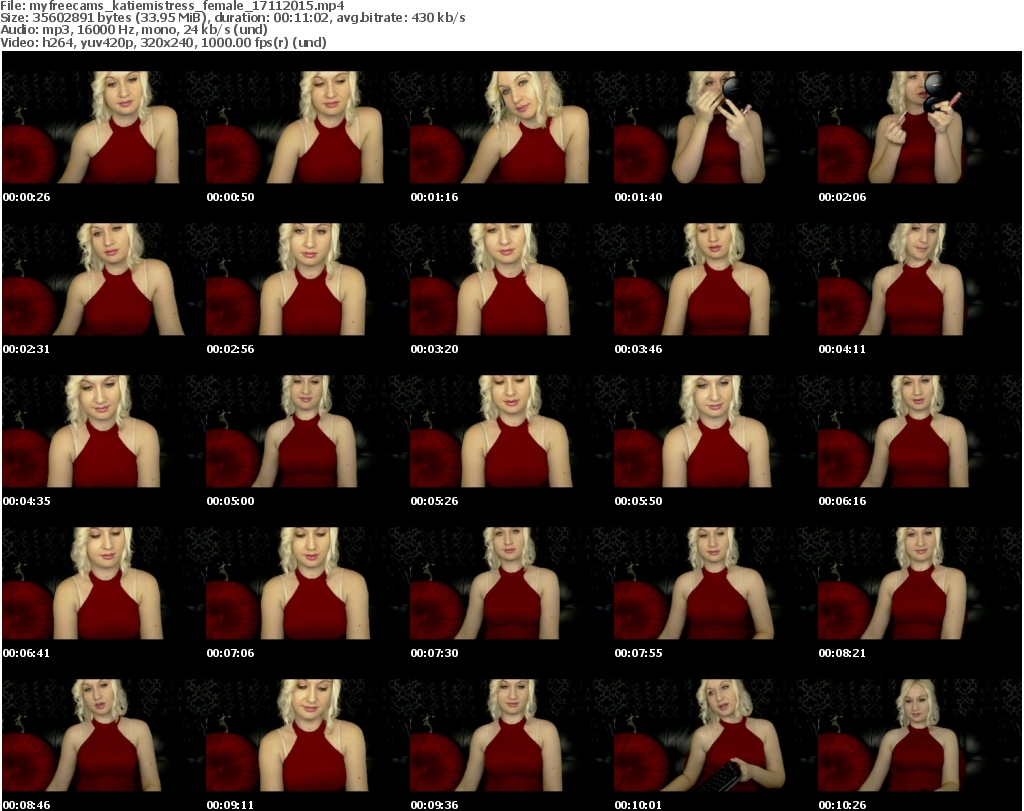1024x811 pixels.
Task: Pick the frame labeled 00:07:30
Action: point(511,584)
